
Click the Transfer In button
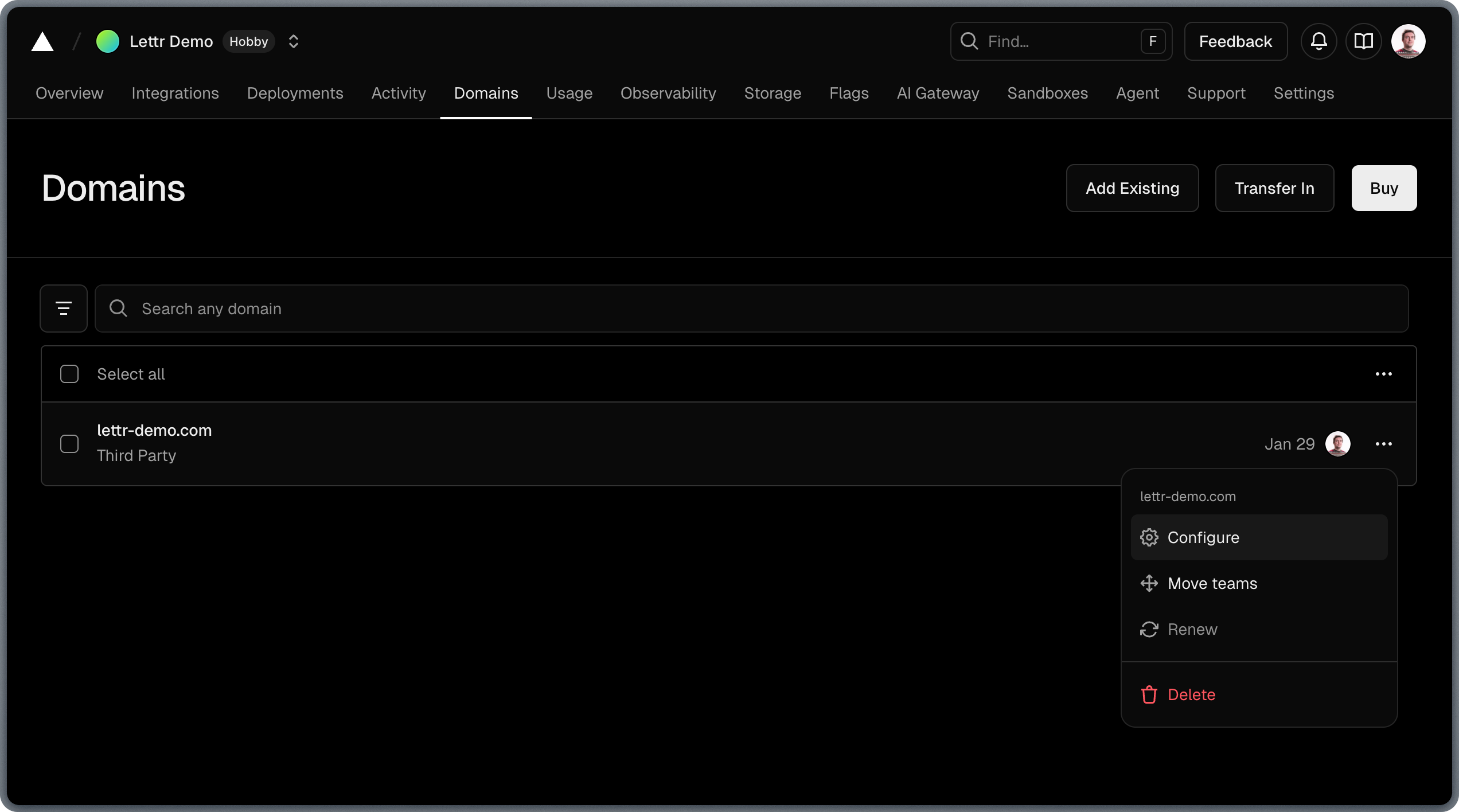click(1274, 188)
